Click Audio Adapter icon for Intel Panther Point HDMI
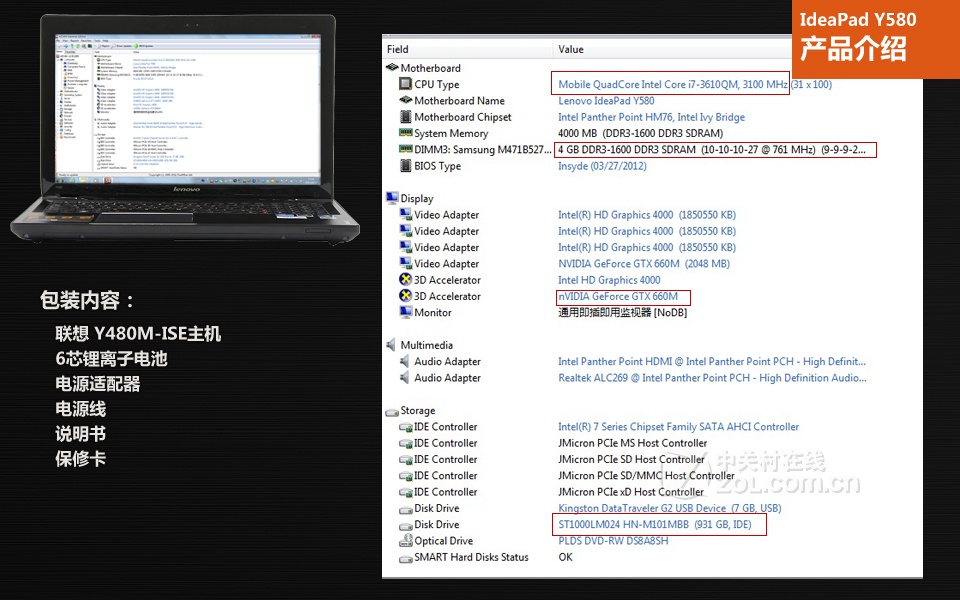The width and height of the screenshot is (960, 600). [404, 361]
